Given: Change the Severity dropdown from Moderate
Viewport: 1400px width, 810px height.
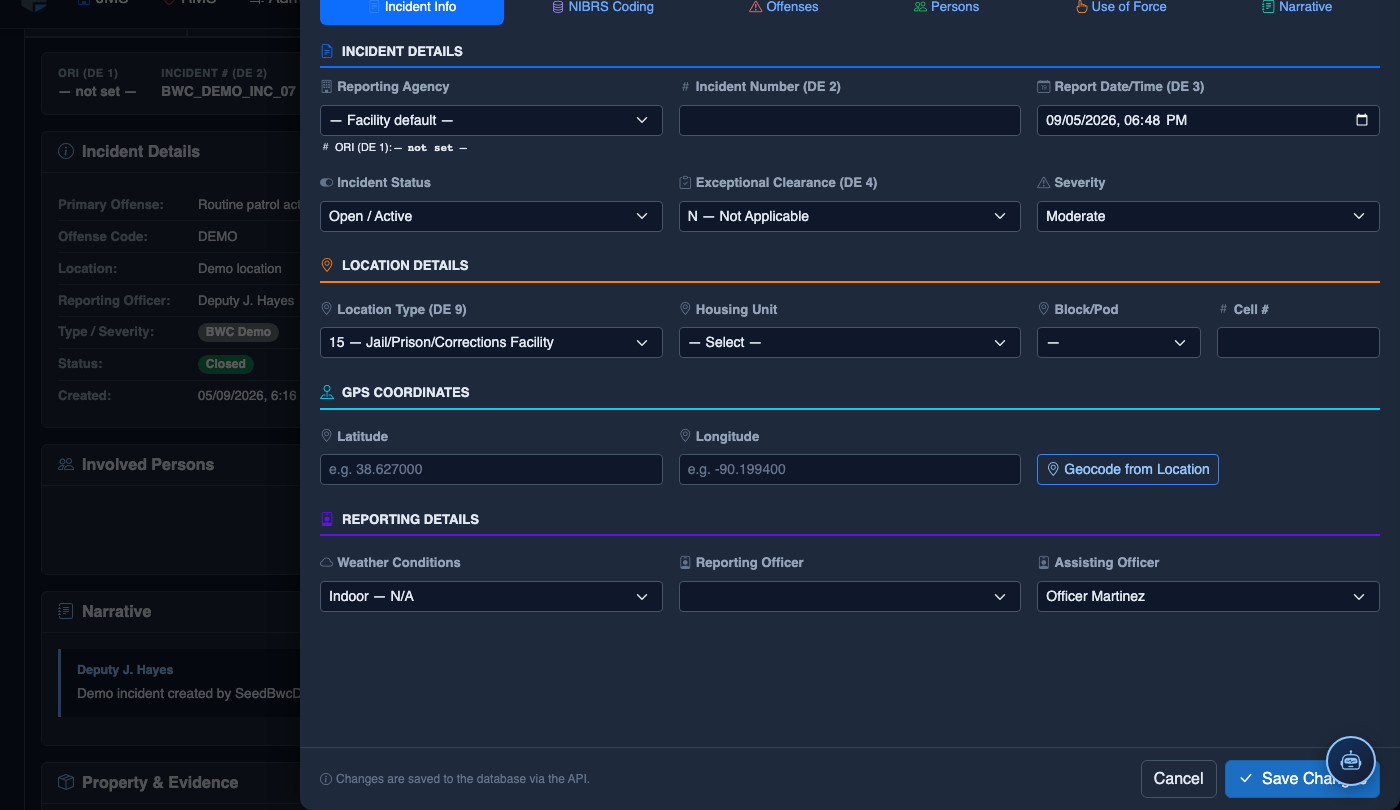Looking at the screenshot, I should coord(1208,216).
